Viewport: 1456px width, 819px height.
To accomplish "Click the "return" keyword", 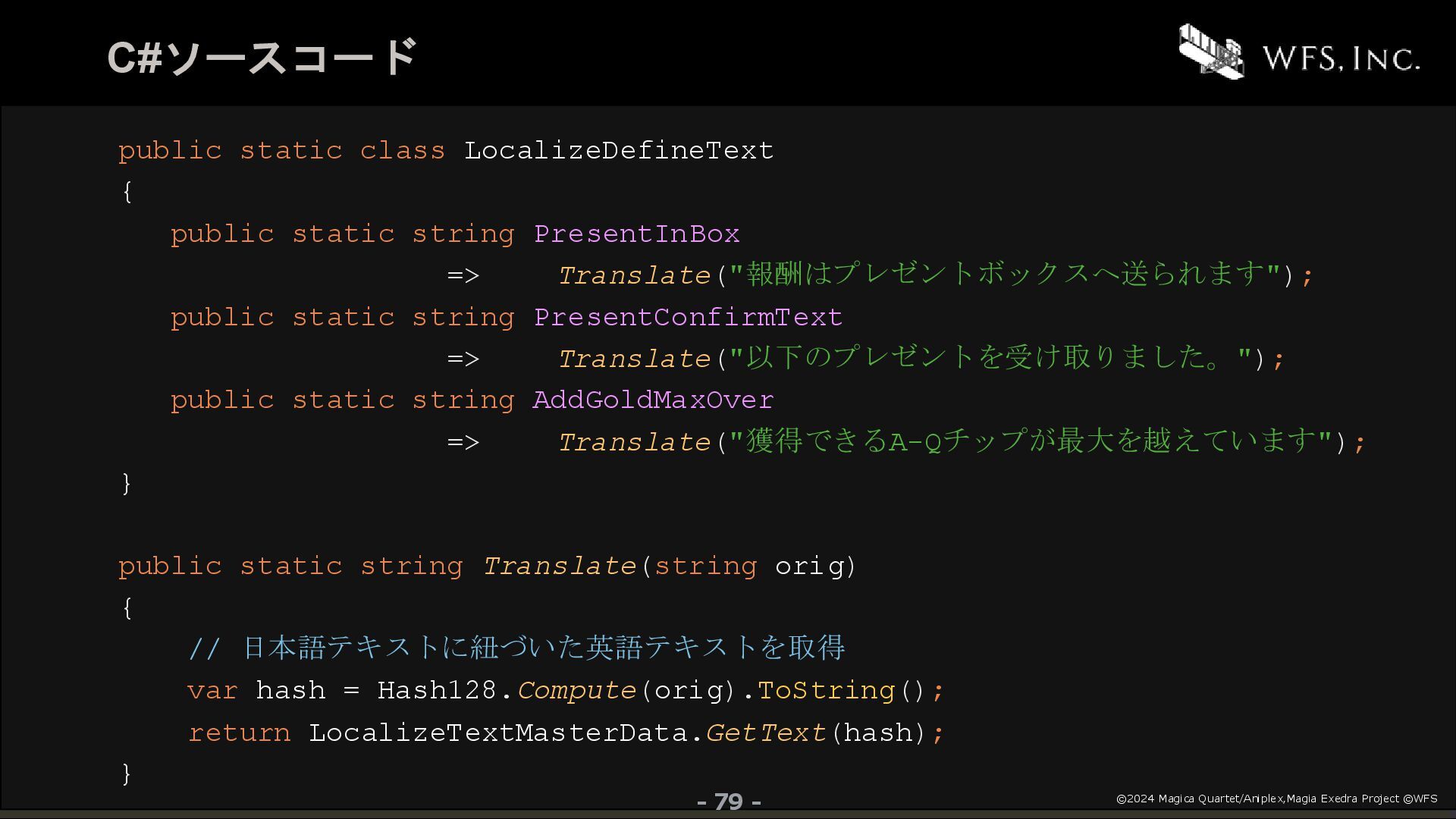I will click(x=240, y=733).
